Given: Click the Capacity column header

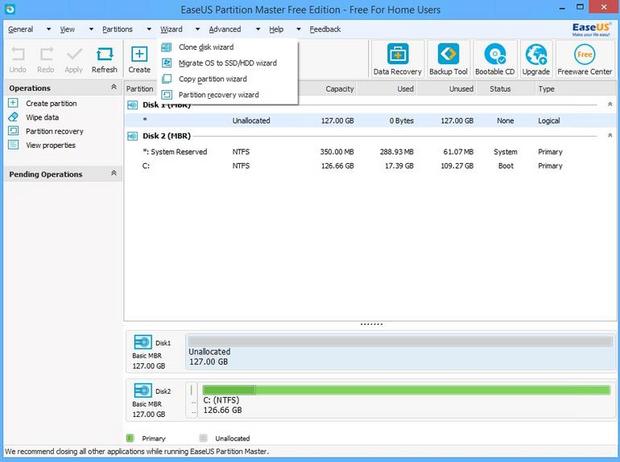Looking at the screenshot, I should 340,89.
